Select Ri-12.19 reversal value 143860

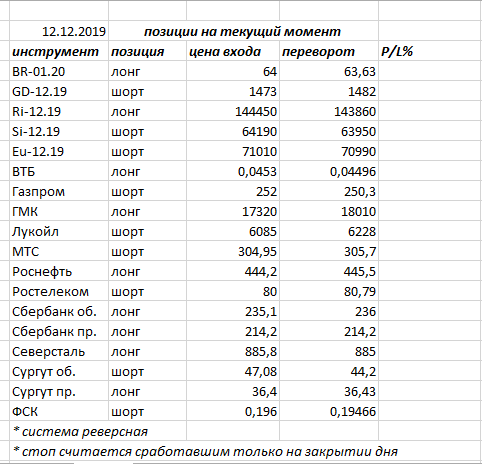pyautogui.click(x=329, y=111)
